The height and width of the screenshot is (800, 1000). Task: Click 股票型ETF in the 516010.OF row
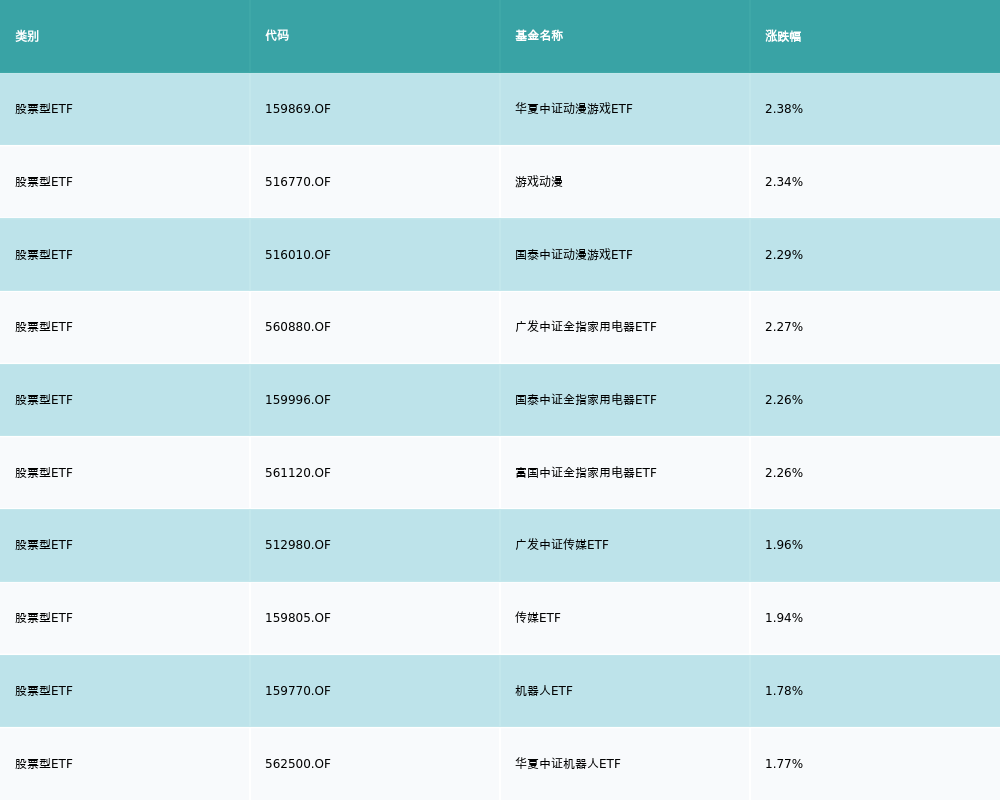[44, 255]
